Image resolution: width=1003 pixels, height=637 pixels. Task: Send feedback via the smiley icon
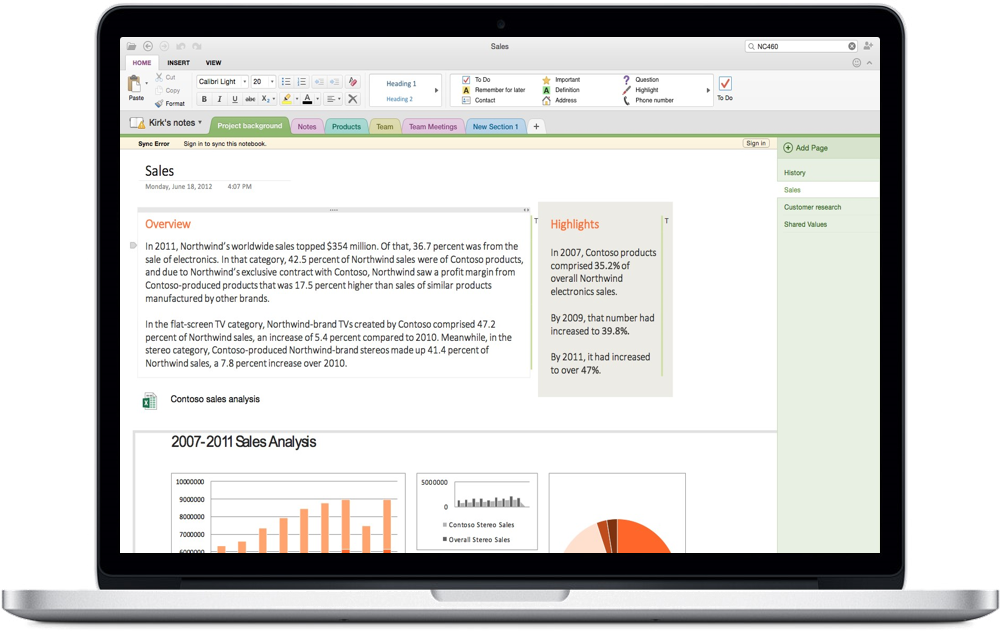[857, 63]
